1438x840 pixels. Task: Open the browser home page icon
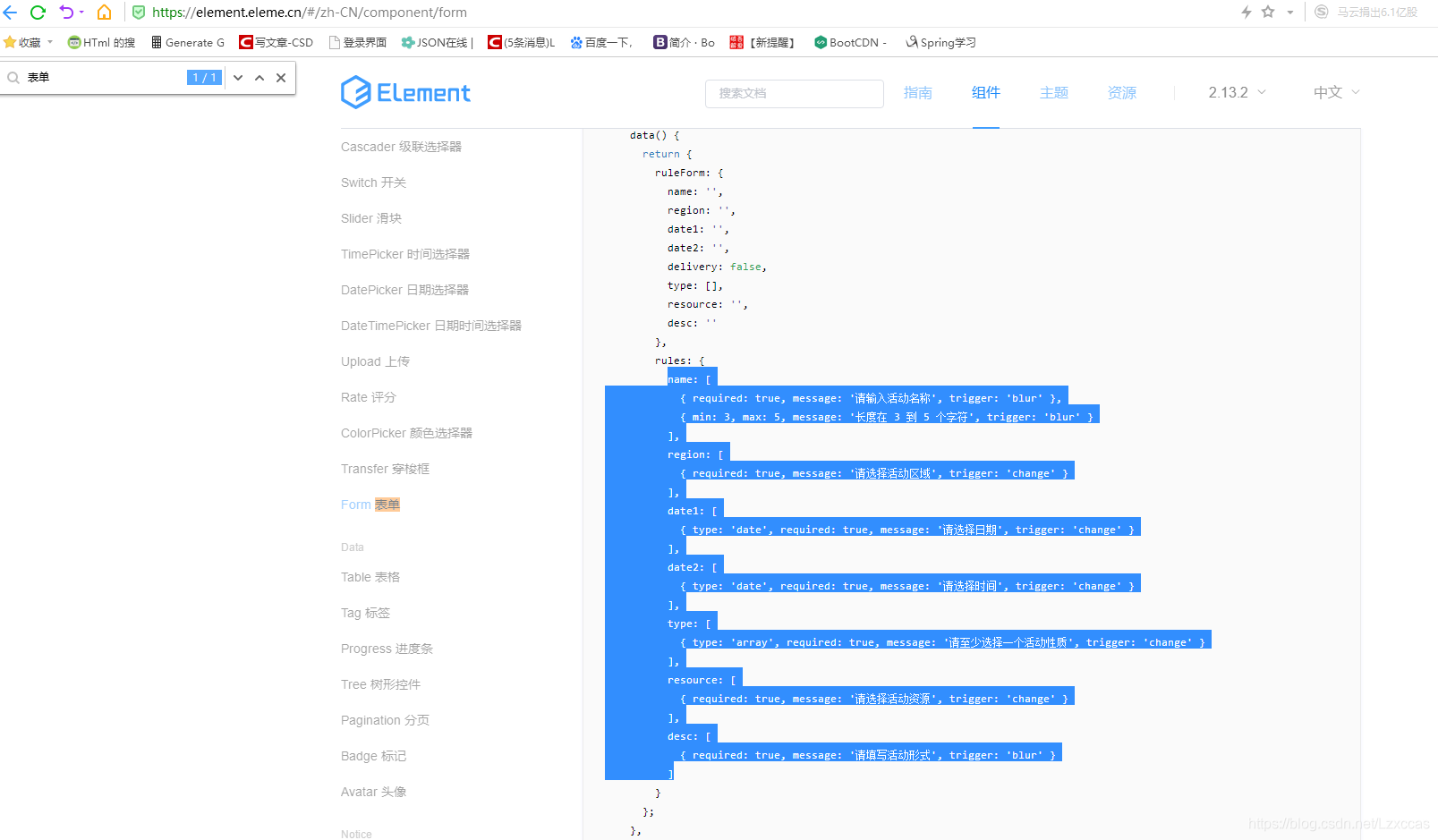pos(104,13)
